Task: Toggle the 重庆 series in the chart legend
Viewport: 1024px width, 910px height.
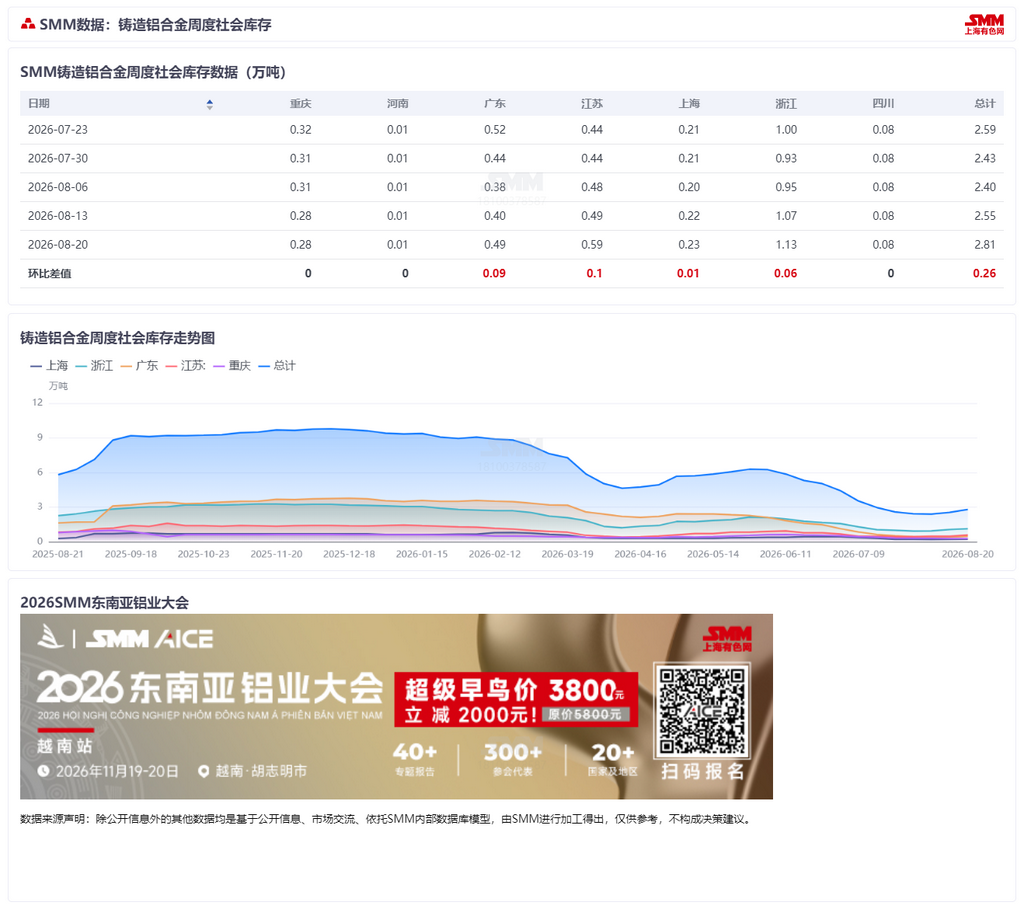Action: pyautogui.click(x=232, y=365)
